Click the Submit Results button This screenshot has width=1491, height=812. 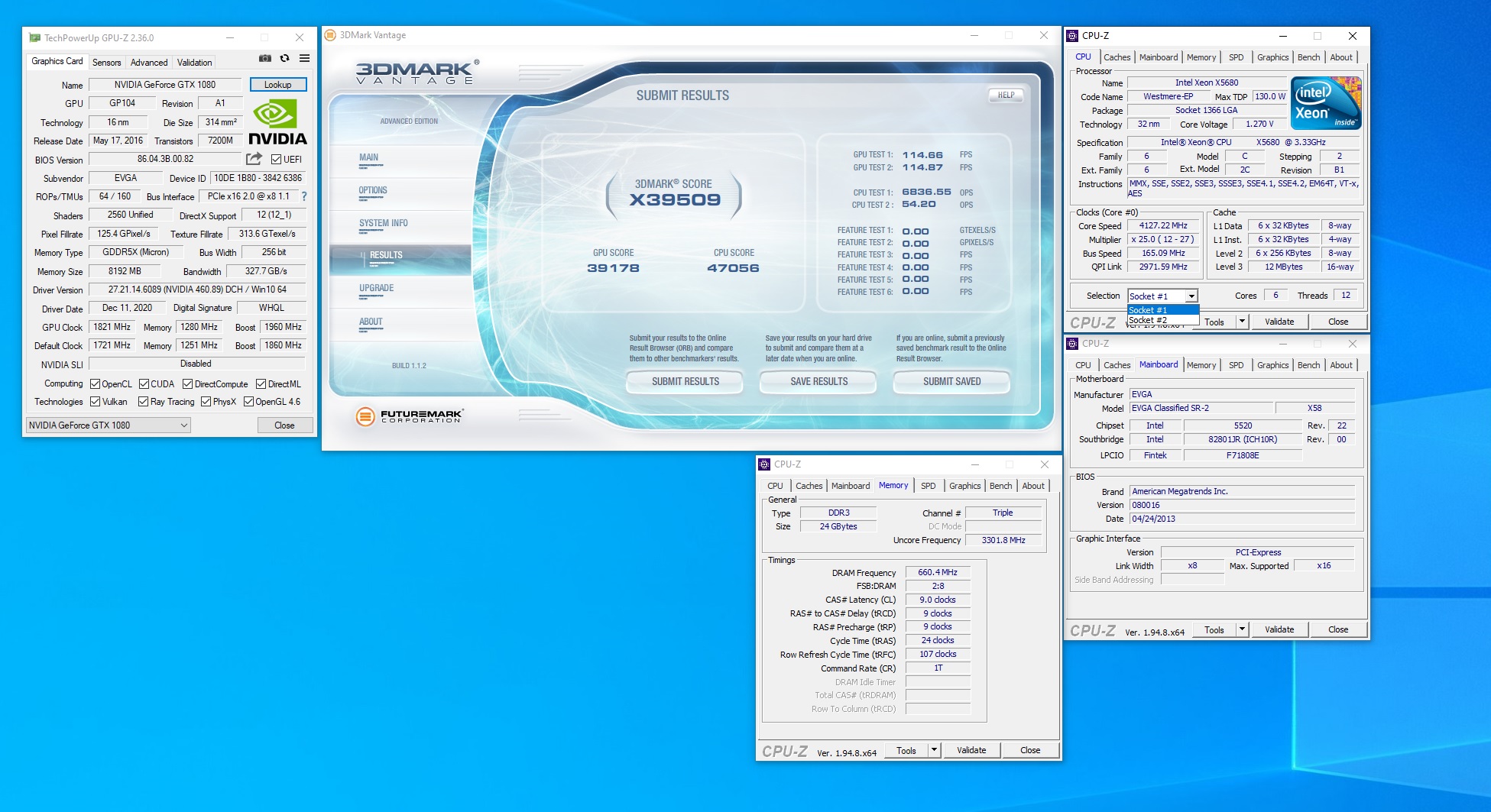(x=685, y=381)
